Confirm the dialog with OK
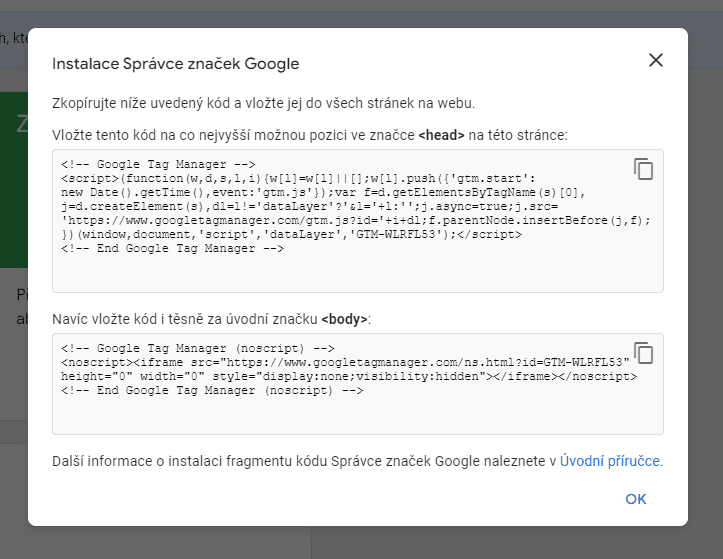The image size is (723, 559). click(x=635, y=499)
